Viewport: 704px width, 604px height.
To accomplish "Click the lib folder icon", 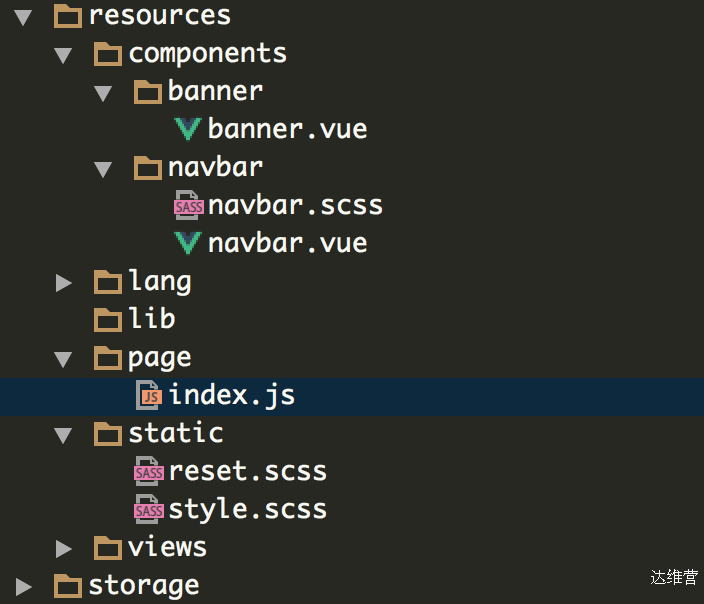I will 108,320.
